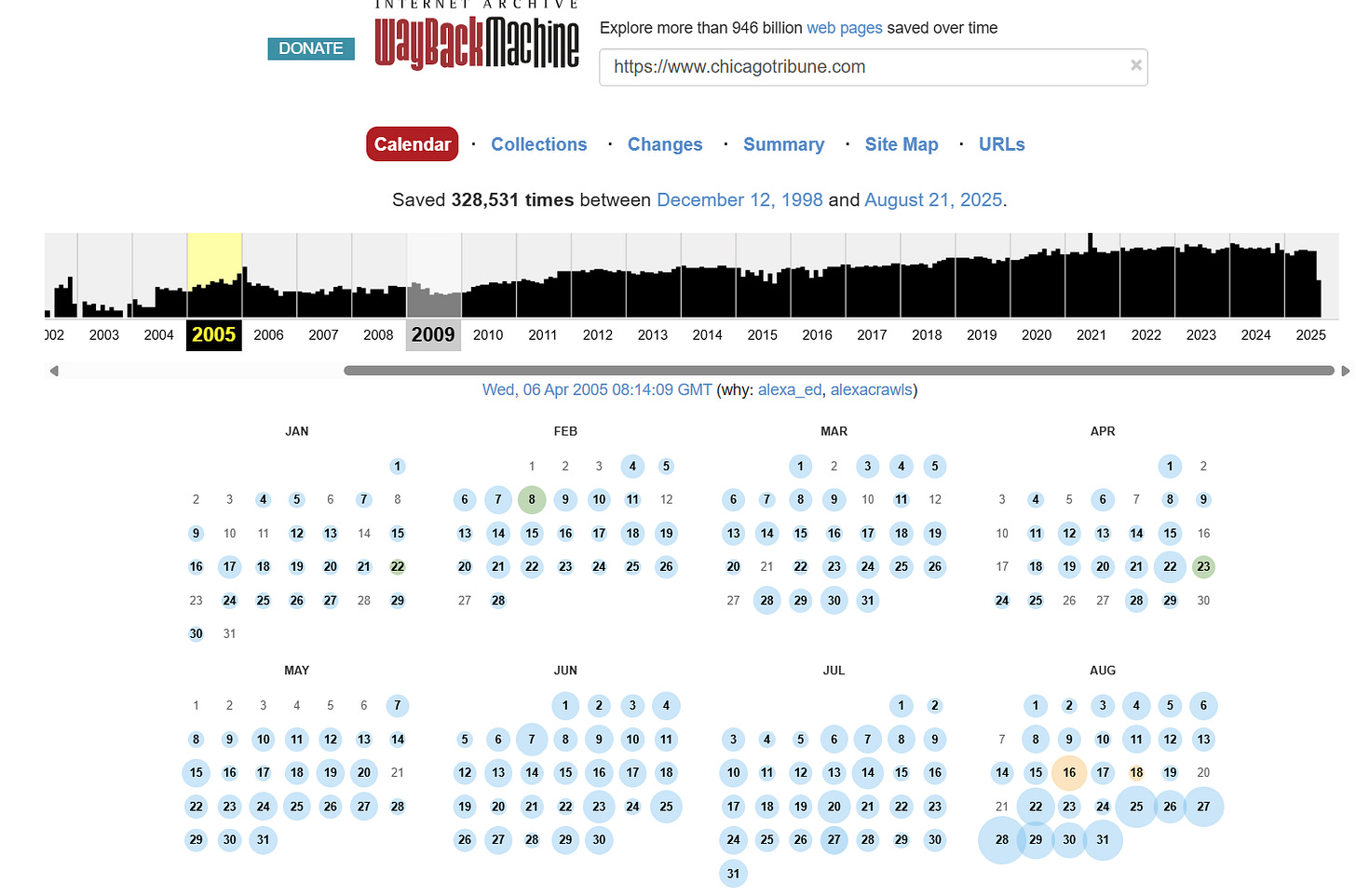Jump to year 2021 in the timeline
Image resolution: width=1356 pixels, height=896 pixels.
[1092, 335]
